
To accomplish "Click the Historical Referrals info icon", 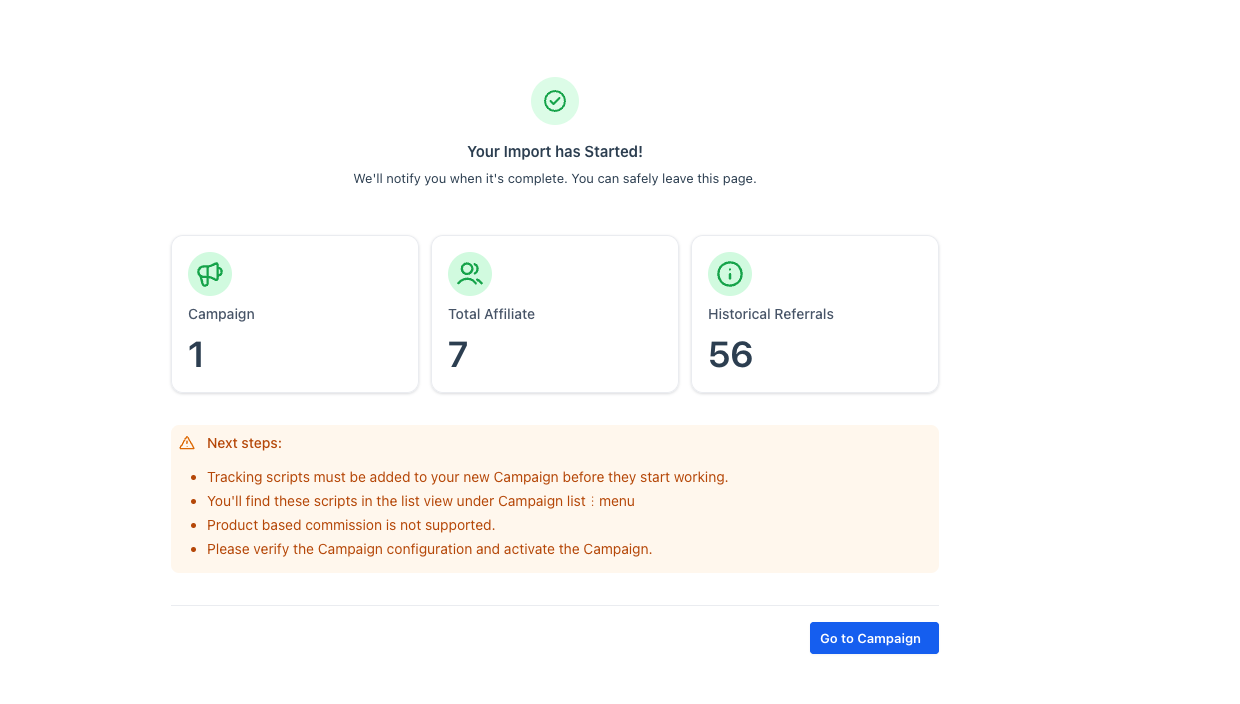I will (x=730, y=274).
